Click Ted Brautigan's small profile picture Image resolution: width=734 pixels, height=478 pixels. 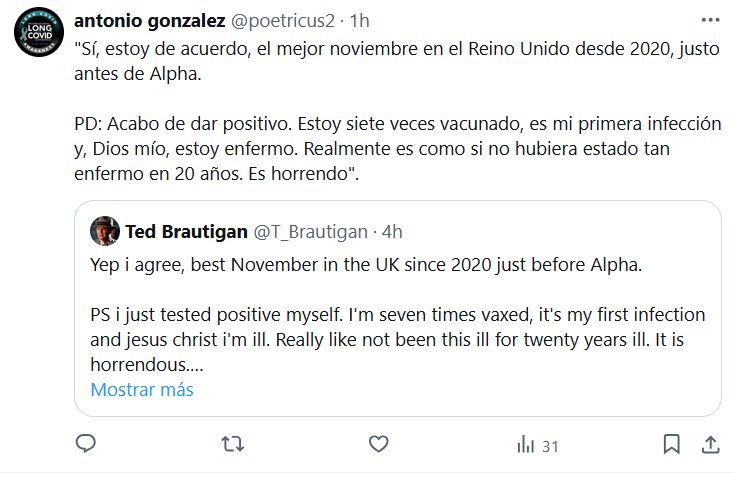[x=105, y=231]
